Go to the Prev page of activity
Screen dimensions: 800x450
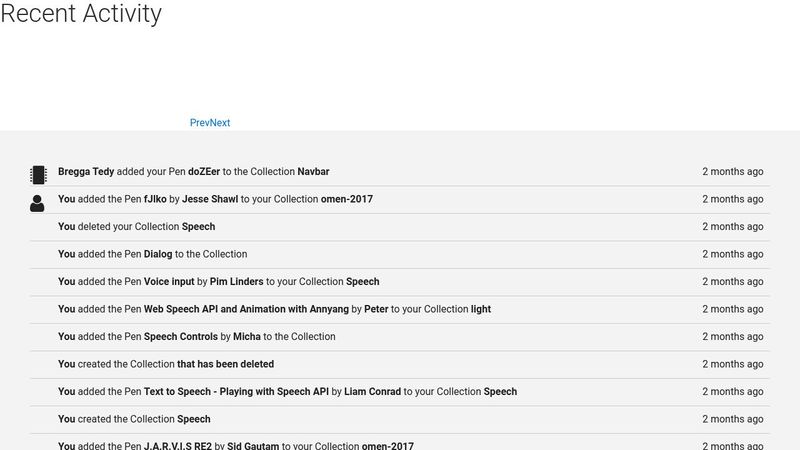(199, 123)
